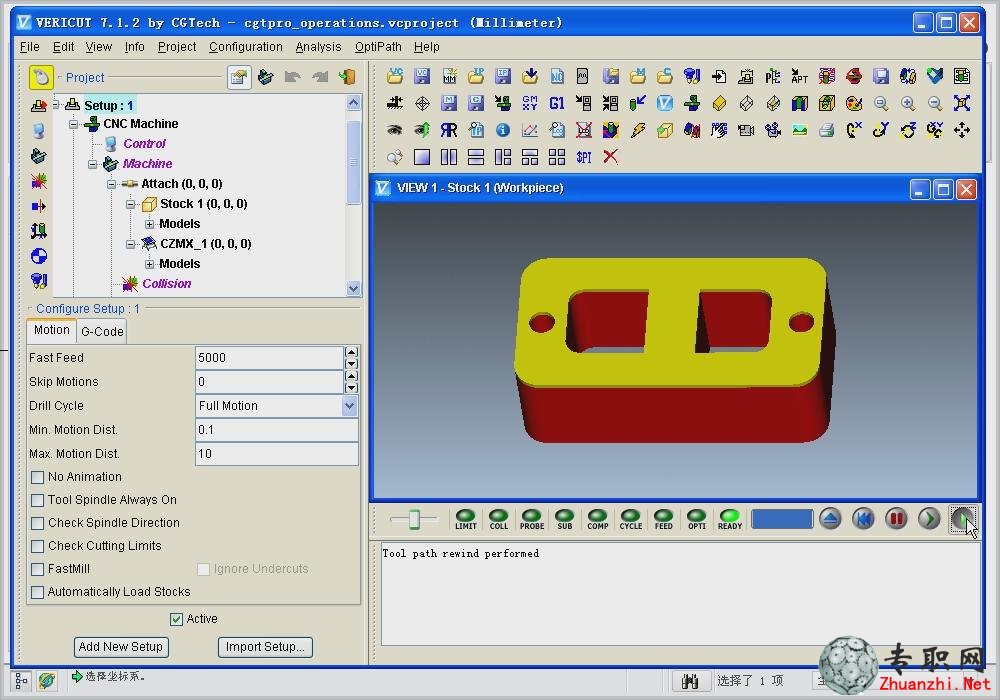The height and width of the screenshot is (700, 1000).
Task: Click the four-way pan arrows icon
Action: [962, 130]
